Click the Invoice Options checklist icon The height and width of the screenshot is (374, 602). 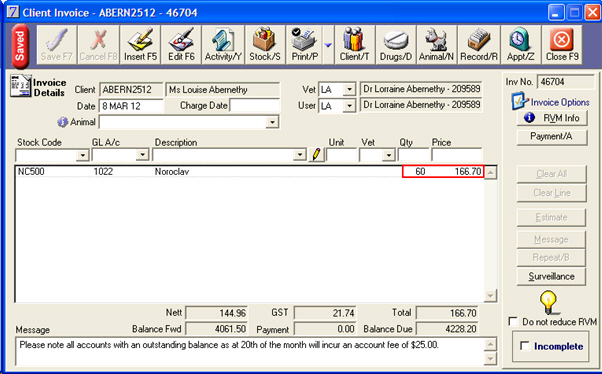pyautogui.click(x=519, y=101)
